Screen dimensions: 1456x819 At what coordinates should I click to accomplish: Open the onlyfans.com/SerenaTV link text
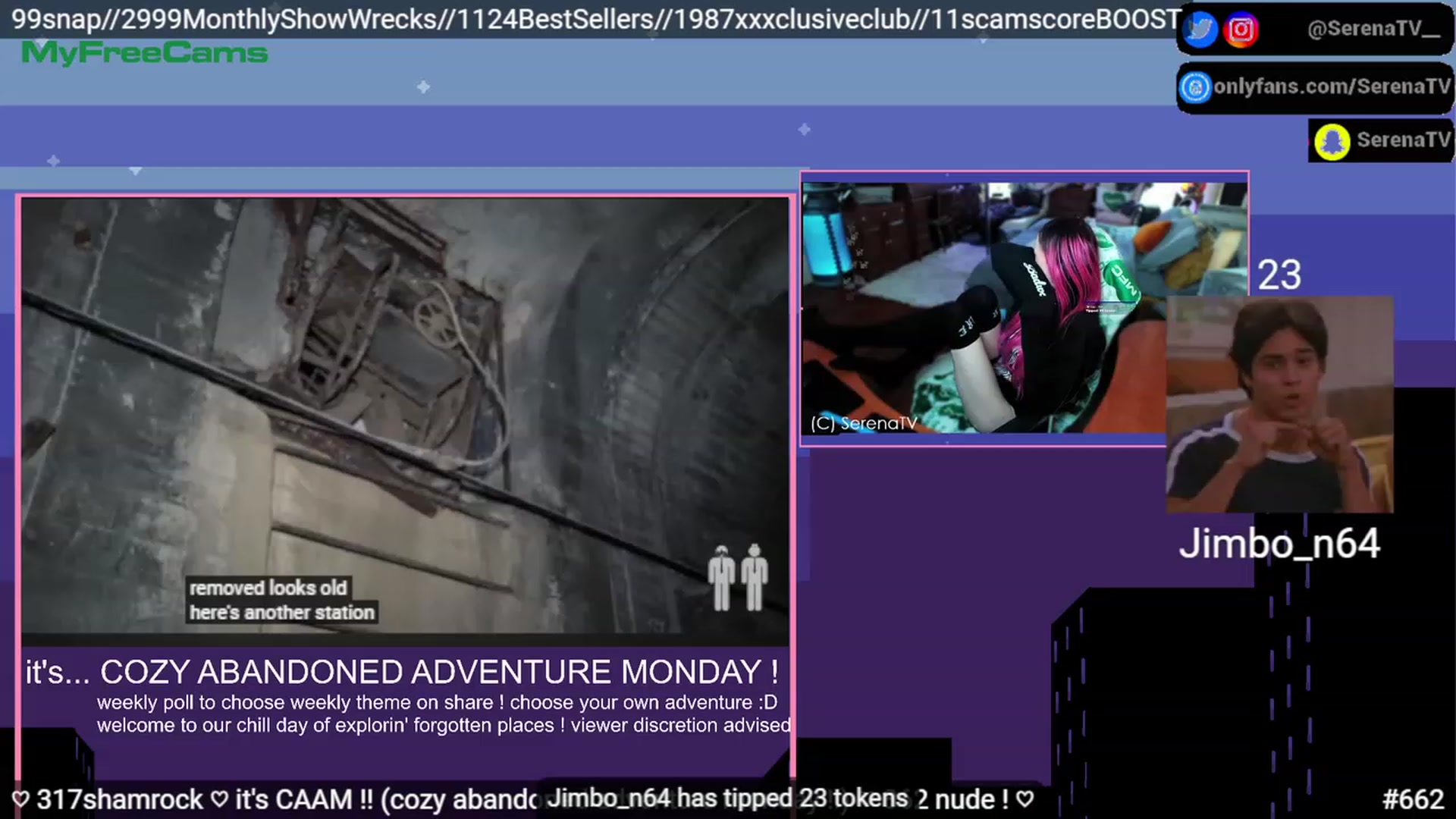click(x=1332, y=86)
